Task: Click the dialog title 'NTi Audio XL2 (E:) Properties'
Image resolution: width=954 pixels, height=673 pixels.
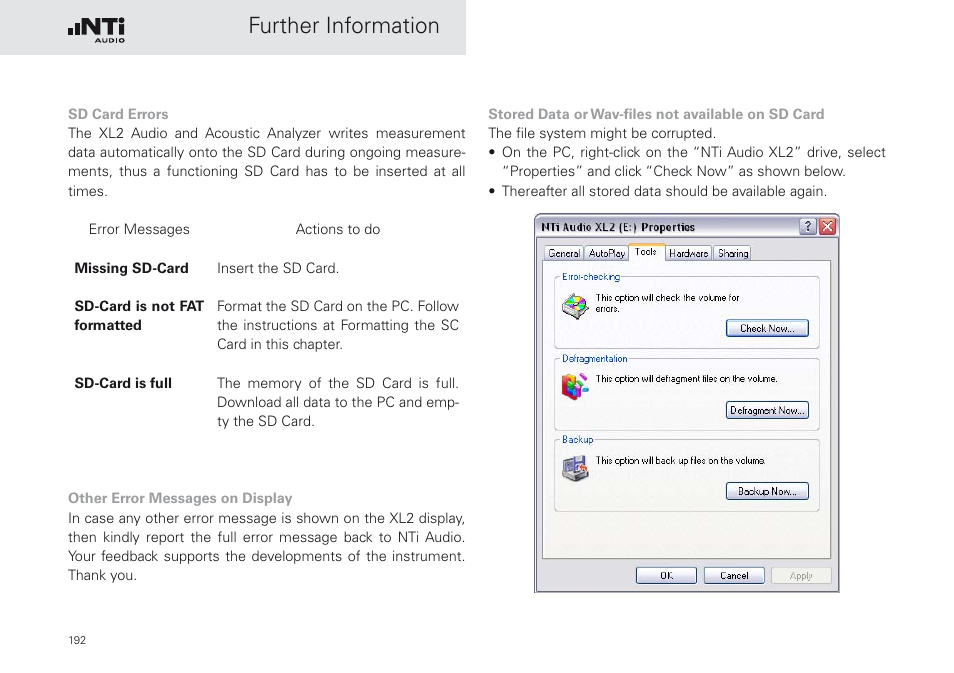Action: [x=618, y=227]
